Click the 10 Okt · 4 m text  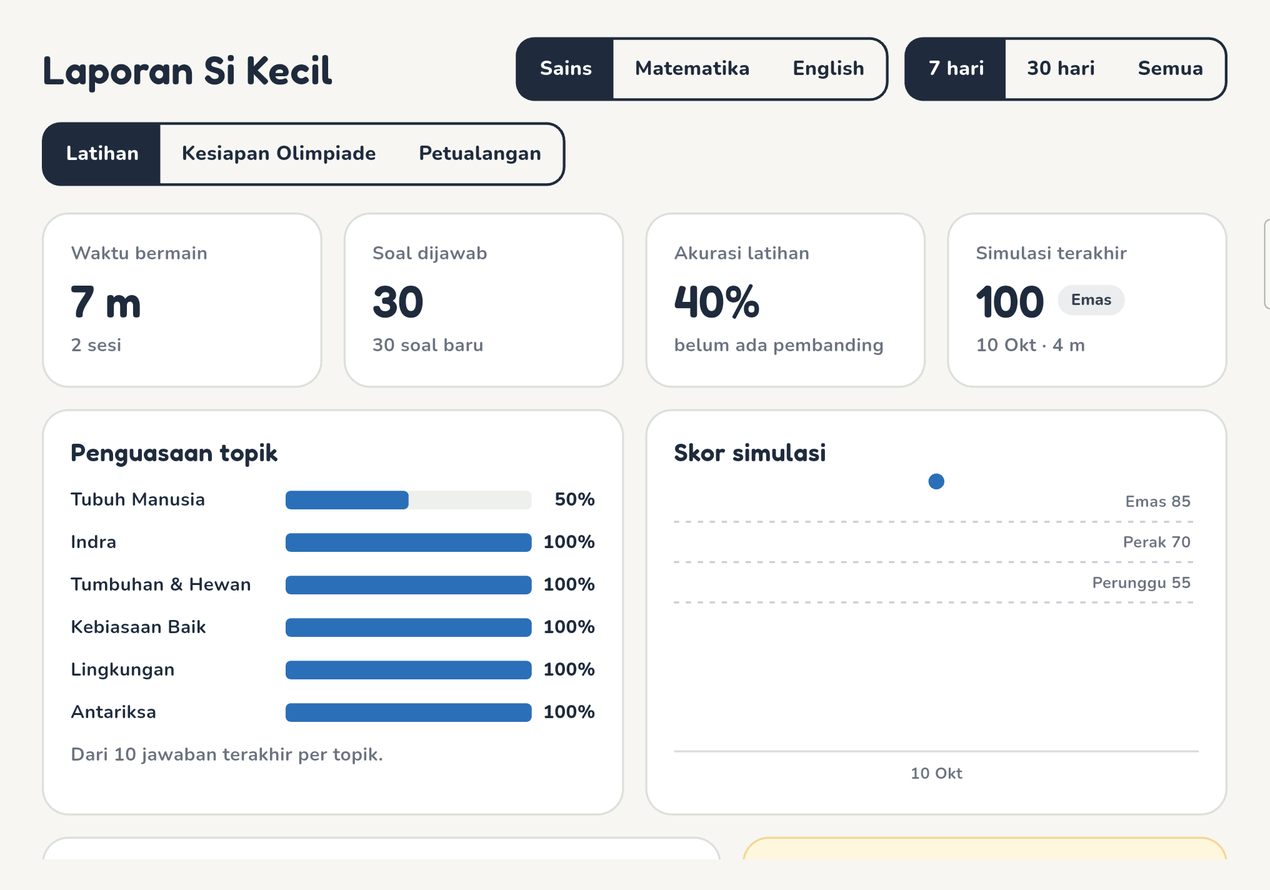(1030, 345)
